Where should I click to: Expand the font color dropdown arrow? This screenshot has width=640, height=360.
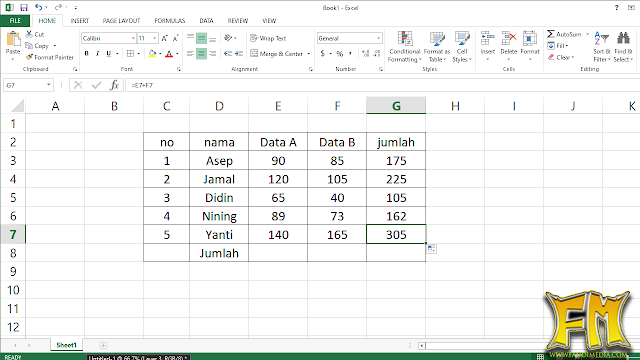coord(177,53)
